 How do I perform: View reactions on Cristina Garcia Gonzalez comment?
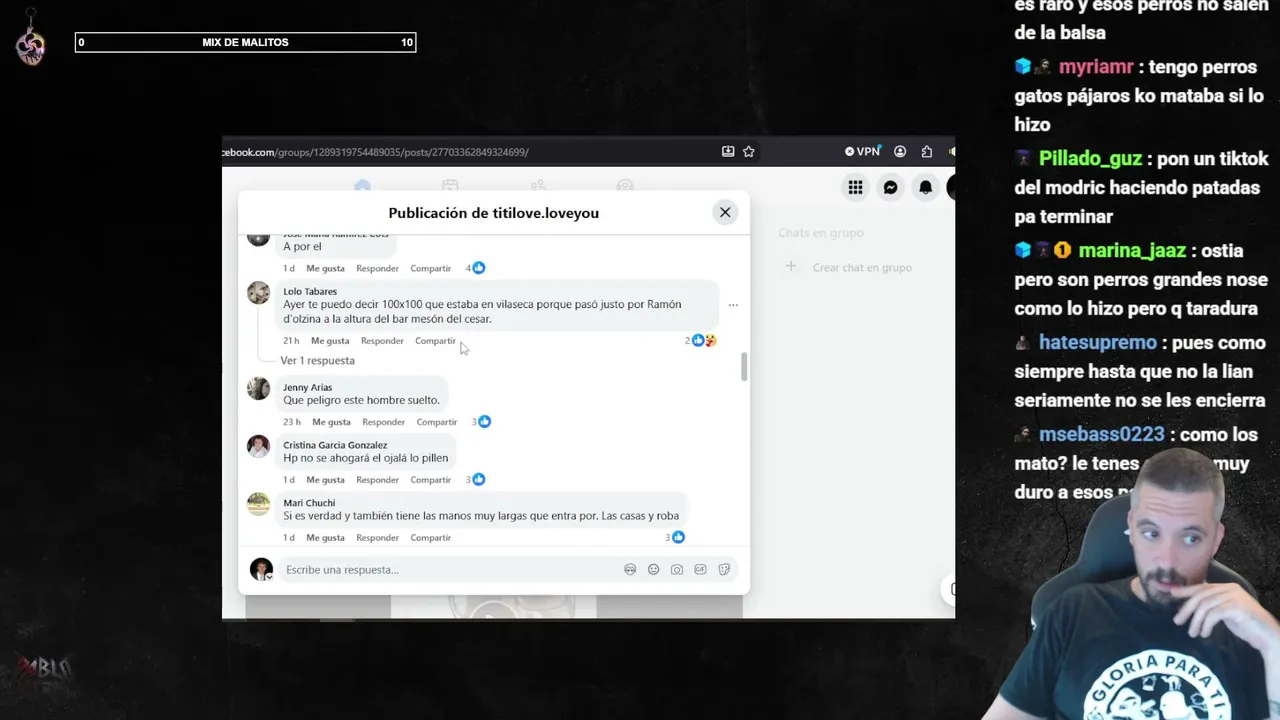(x=475, y=480)
